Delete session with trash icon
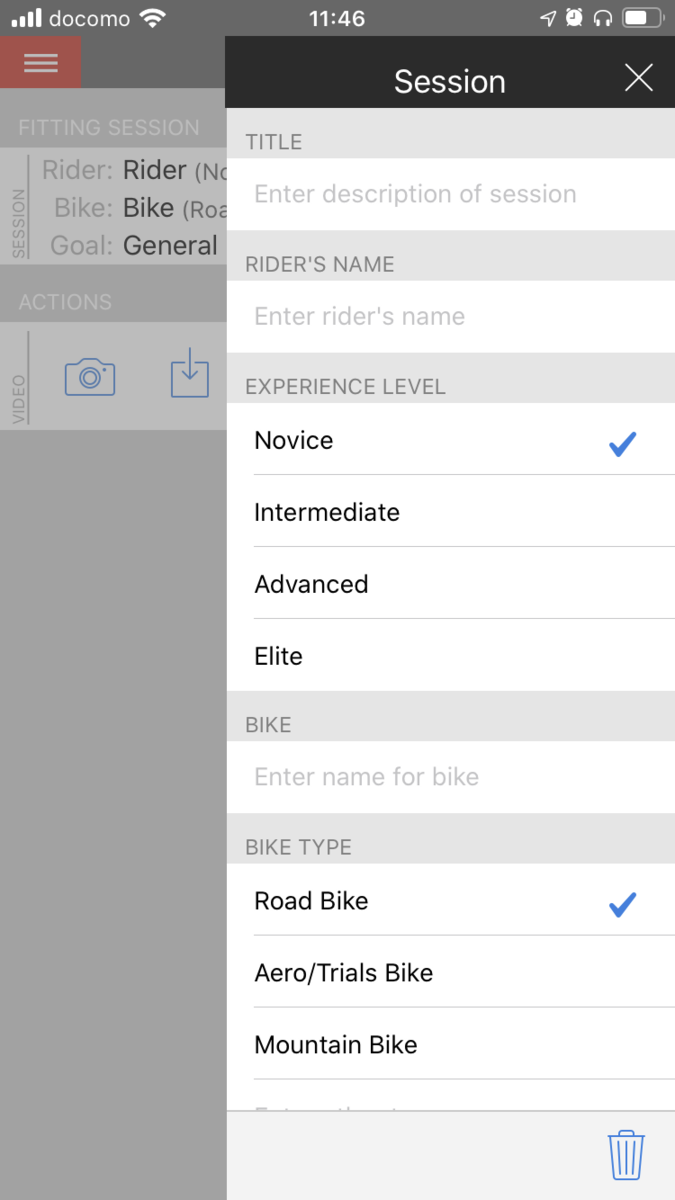Screen dimensions: 675x1200 coord(626,1155)
